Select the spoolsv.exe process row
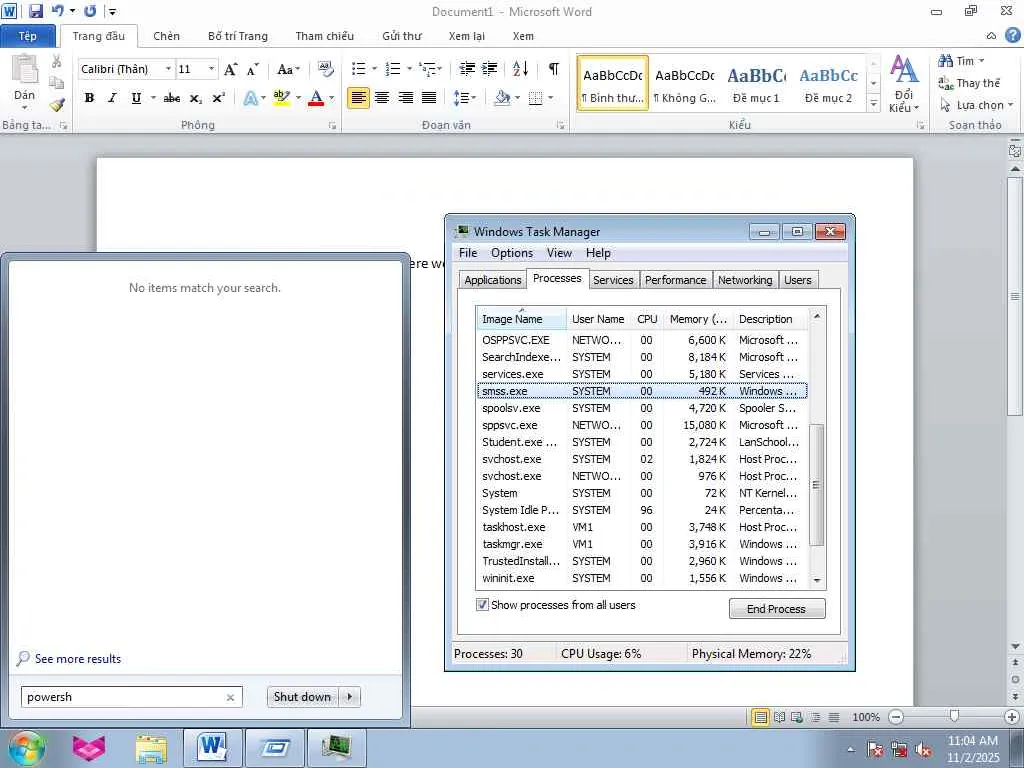This screenshot has width=1024, height=768. tap(642, 408)
